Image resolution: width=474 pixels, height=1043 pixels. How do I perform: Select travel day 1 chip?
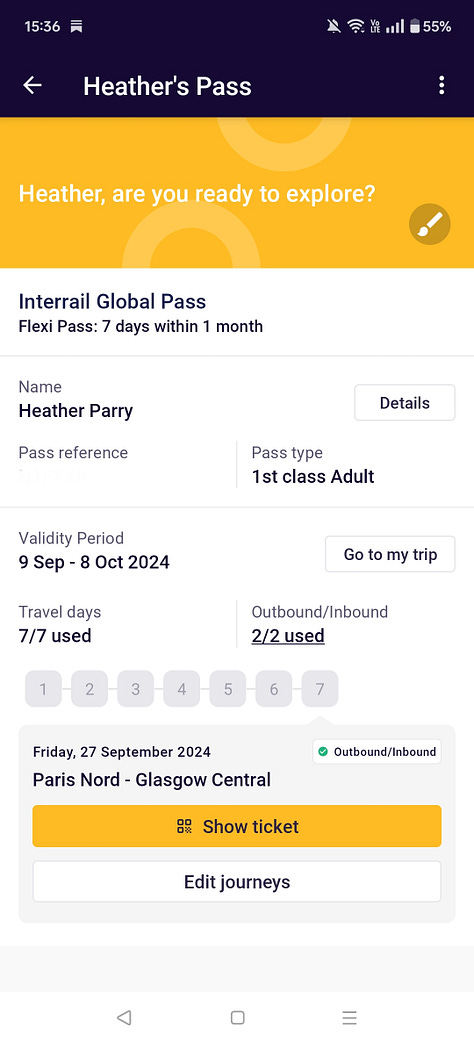43,689
